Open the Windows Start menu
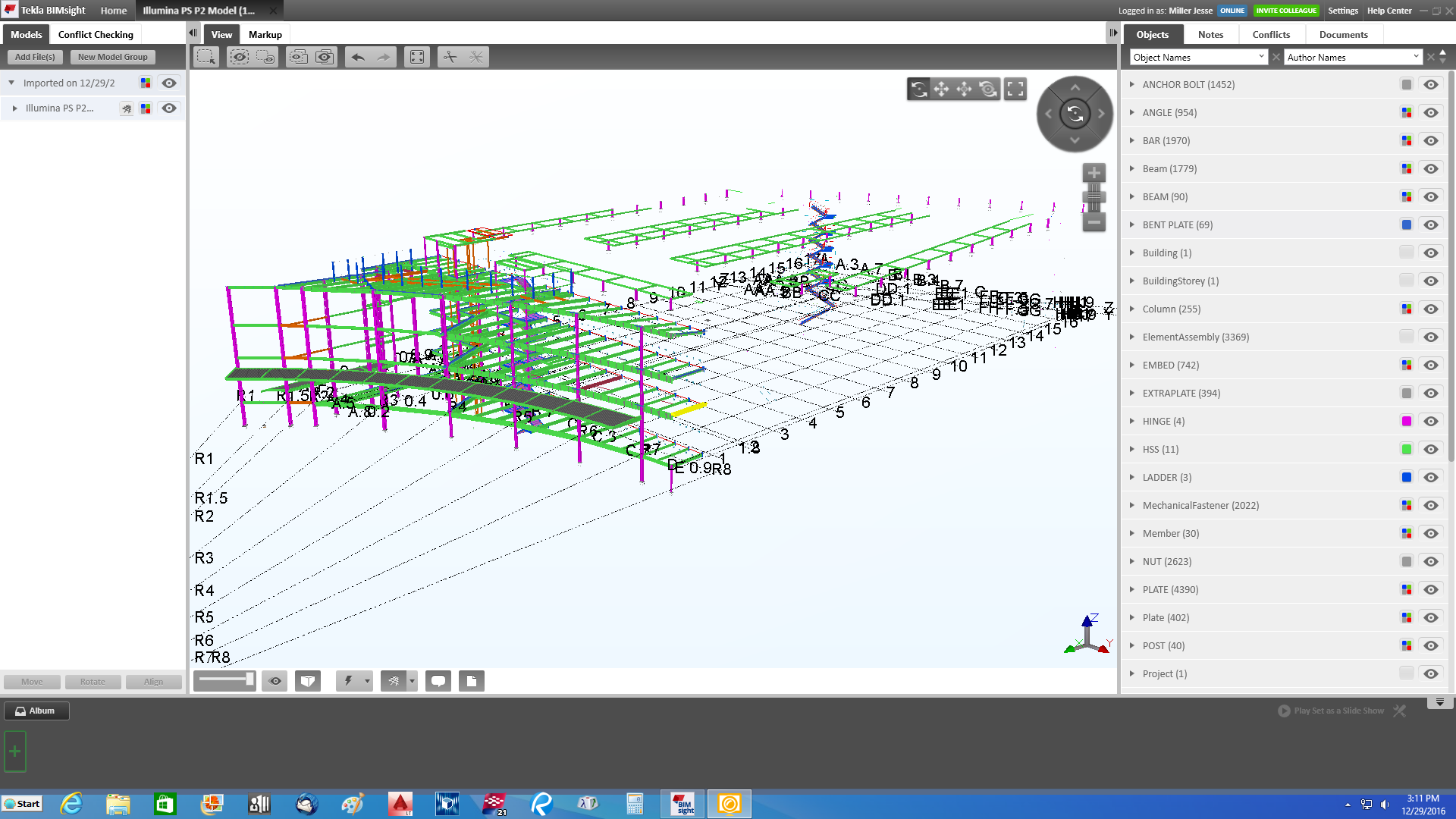Screen dimensions: 1456x819 point(23,804)
